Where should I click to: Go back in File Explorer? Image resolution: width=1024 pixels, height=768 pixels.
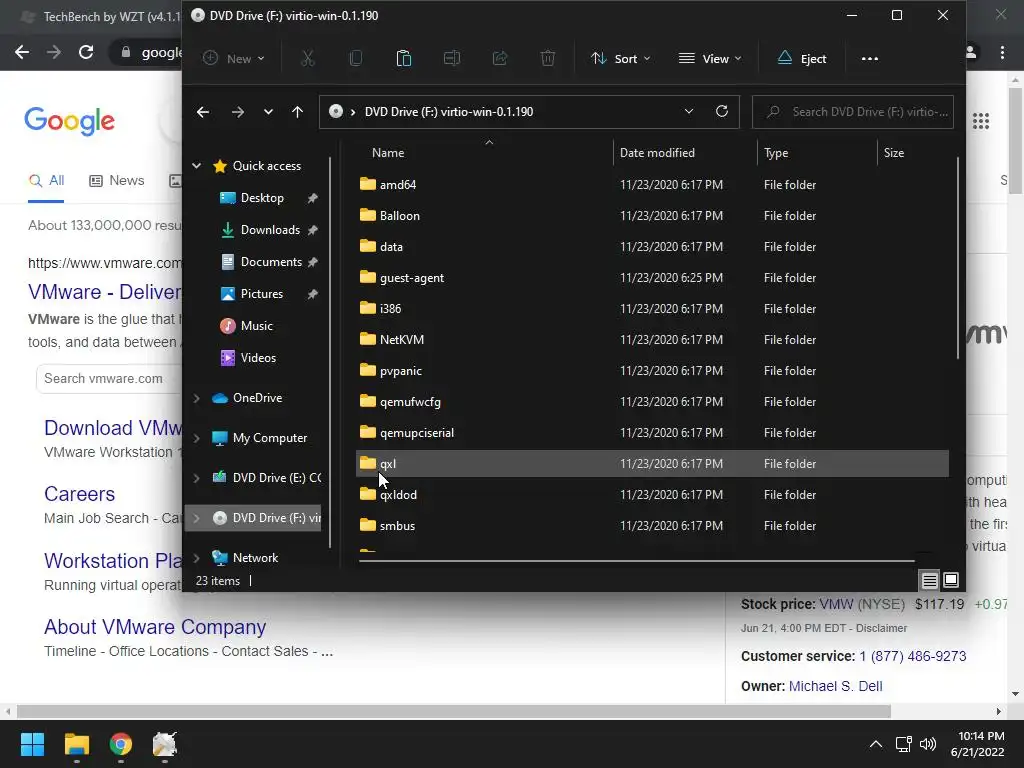pyautogui.click(x=203, y=112)
